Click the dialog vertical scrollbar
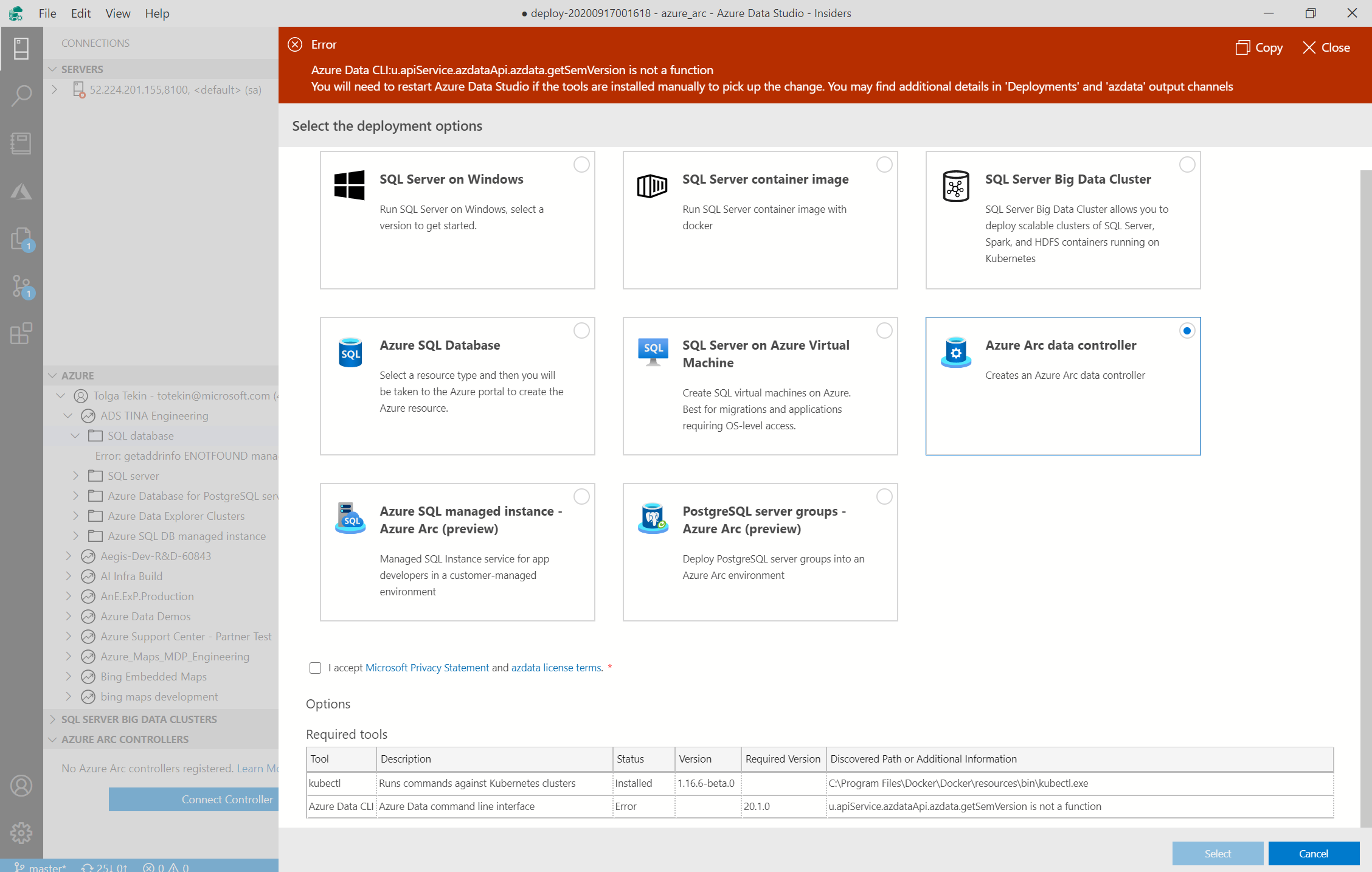1372x872 pixels. pos(1366,499)
